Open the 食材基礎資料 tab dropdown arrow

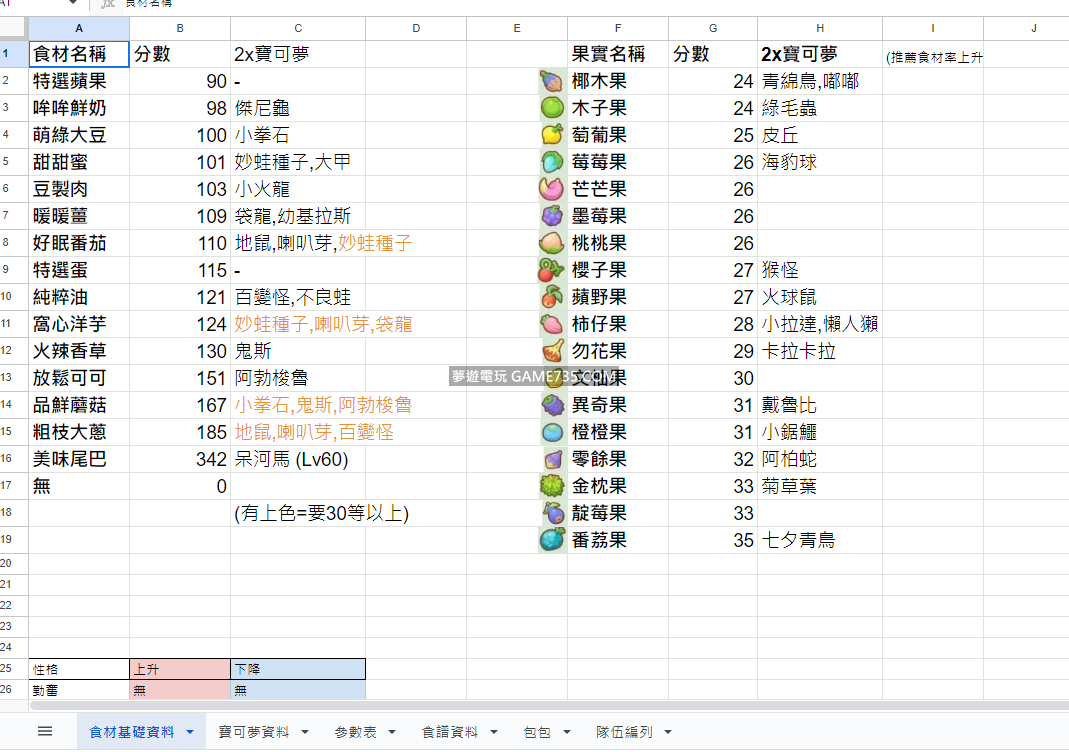click(x=189, y=732)
